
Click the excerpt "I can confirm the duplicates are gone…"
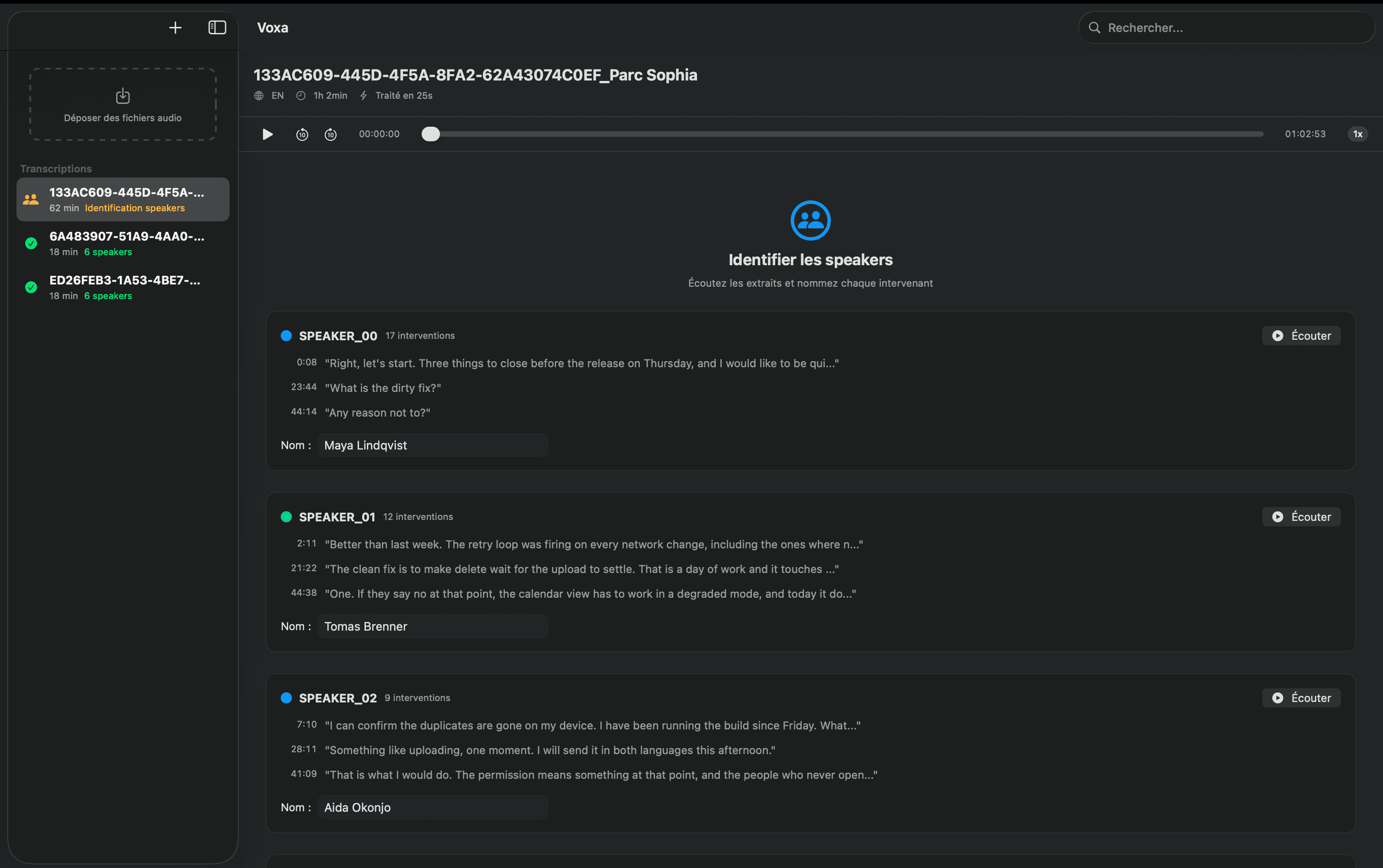pyautogui.click(x=592, y=725)
